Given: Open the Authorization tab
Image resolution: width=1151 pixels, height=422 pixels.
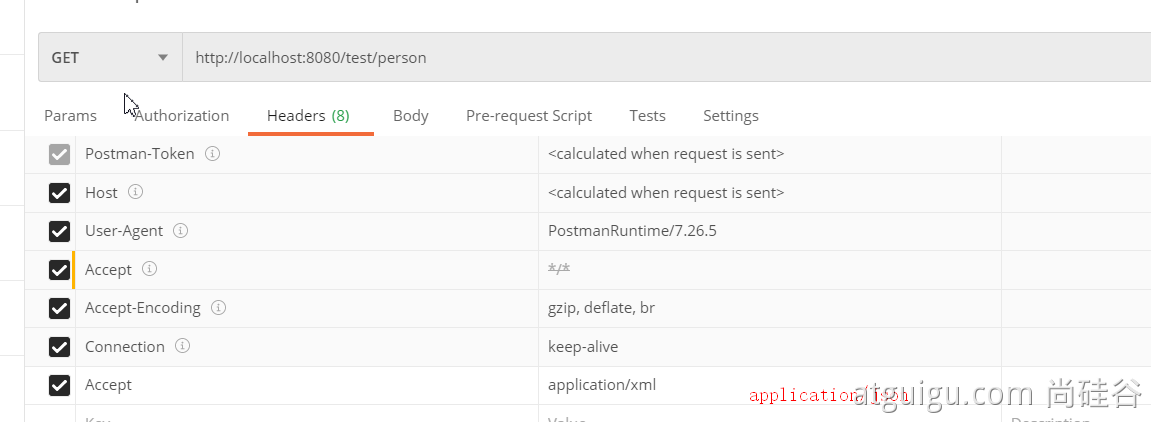Looking at the screenshot, I should 182,116.
